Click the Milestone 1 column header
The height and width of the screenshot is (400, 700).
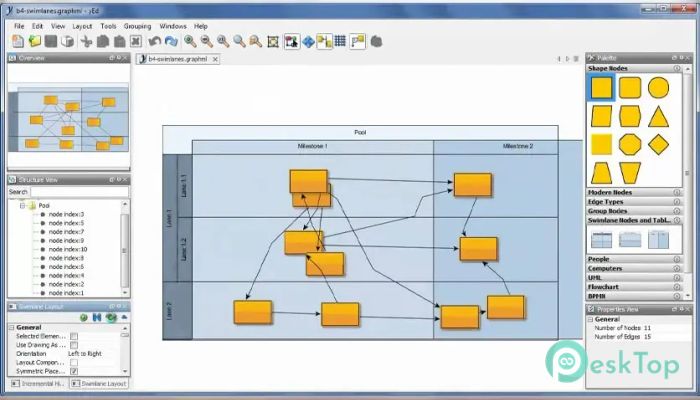(312, 146)
